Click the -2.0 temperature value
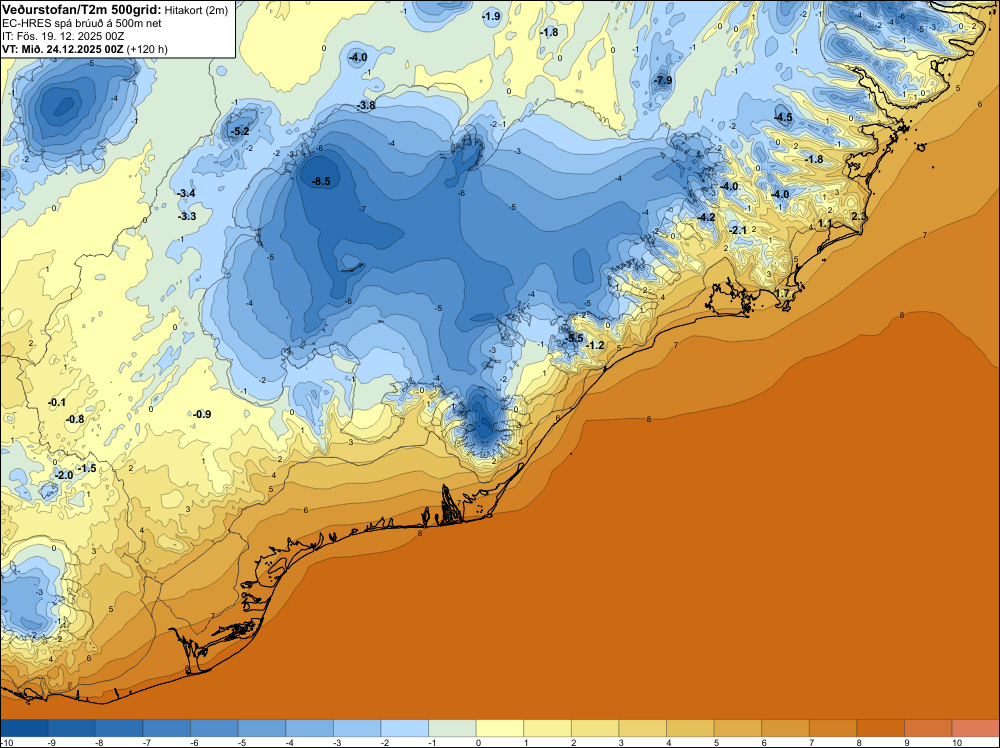The height and width of the screenshot is (748, 1000). (64, 476)
